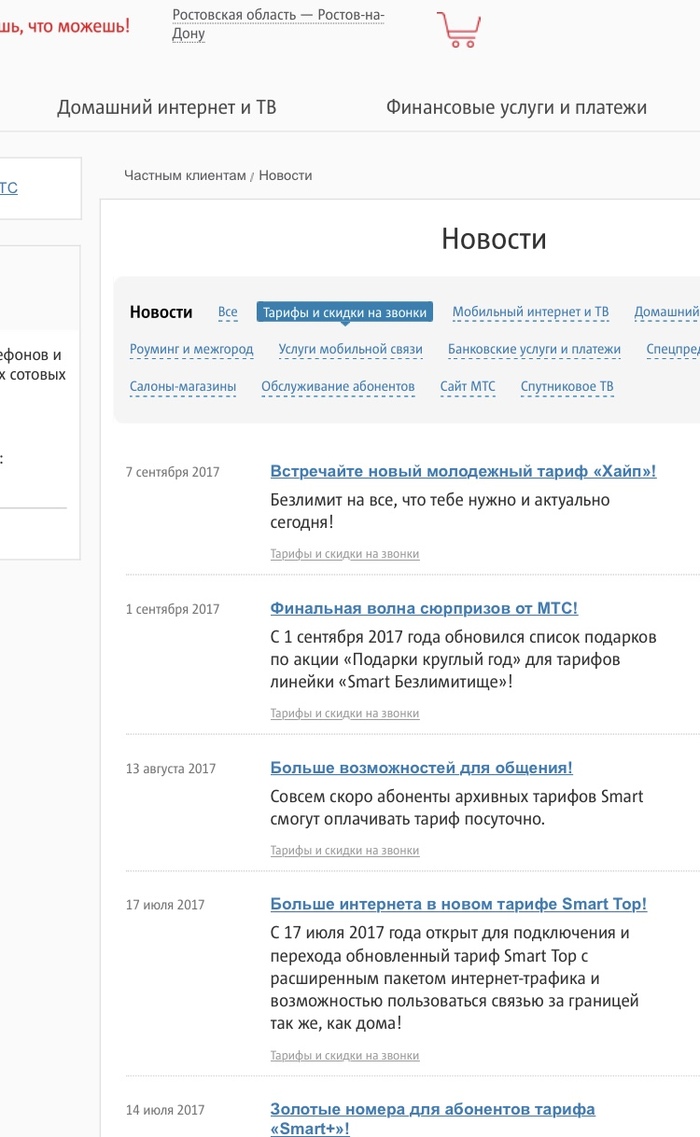This screenshot has width=700, height=1137.
Task: Open Домашний интернет и ТВ menu
Action: click(166, 107)
